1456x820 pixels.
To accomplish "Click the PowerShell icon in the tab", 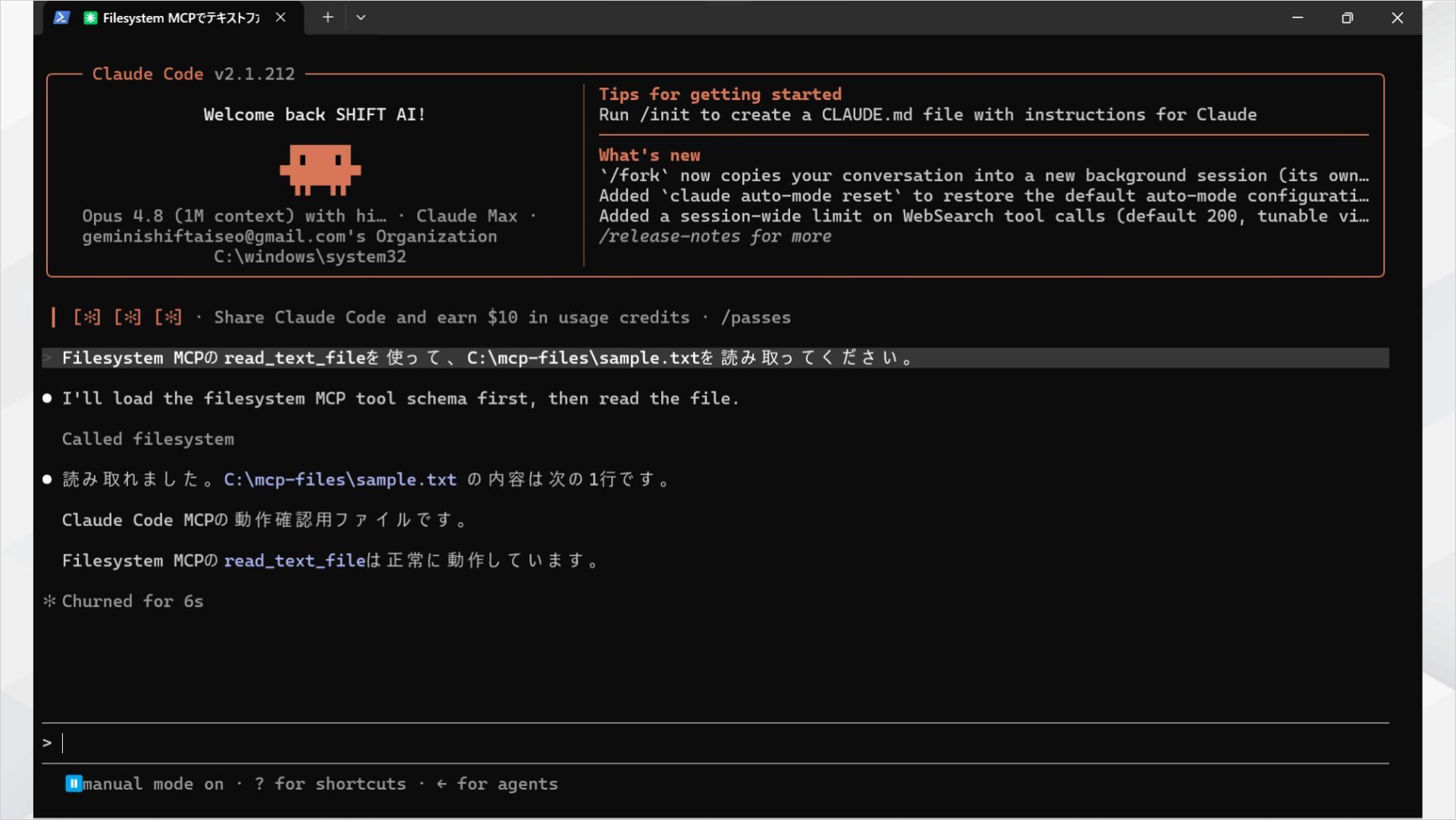I will 62,17.
